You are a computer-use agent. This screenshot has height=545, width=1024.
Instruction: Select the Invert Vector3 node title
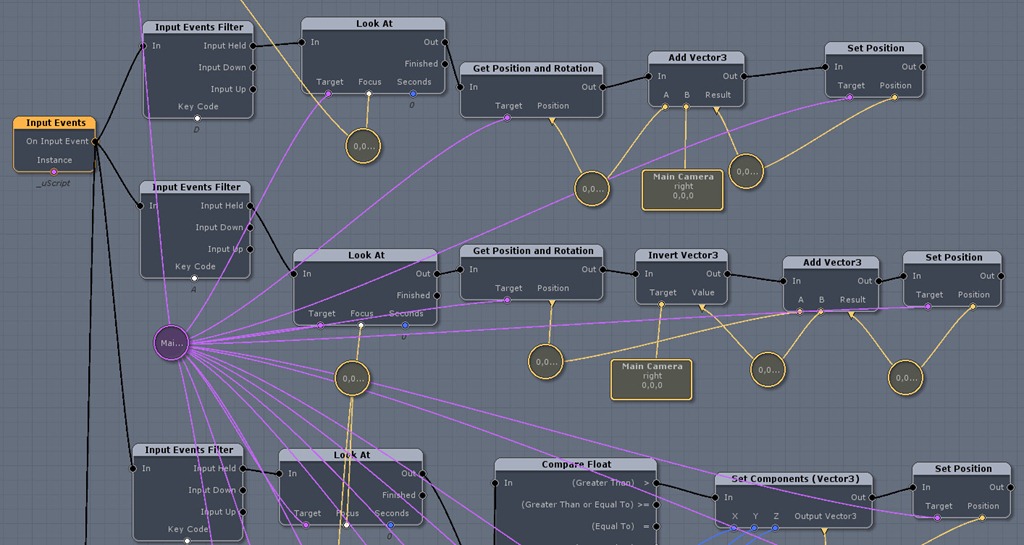(x=683, y=256)
